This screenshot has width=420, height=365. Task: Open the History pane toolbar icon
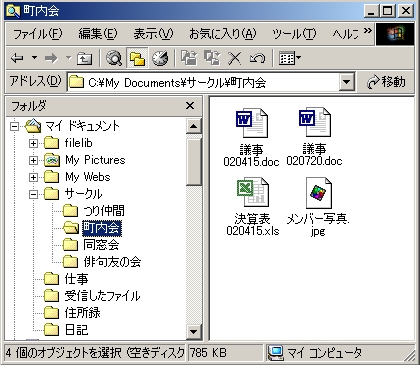tap(160, 59)
